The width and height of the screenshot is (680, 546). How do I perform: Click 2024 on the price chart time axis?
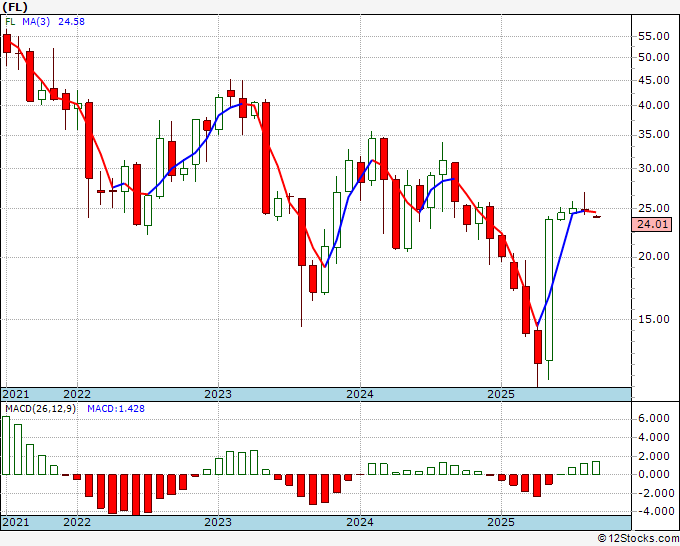point(360,394)
